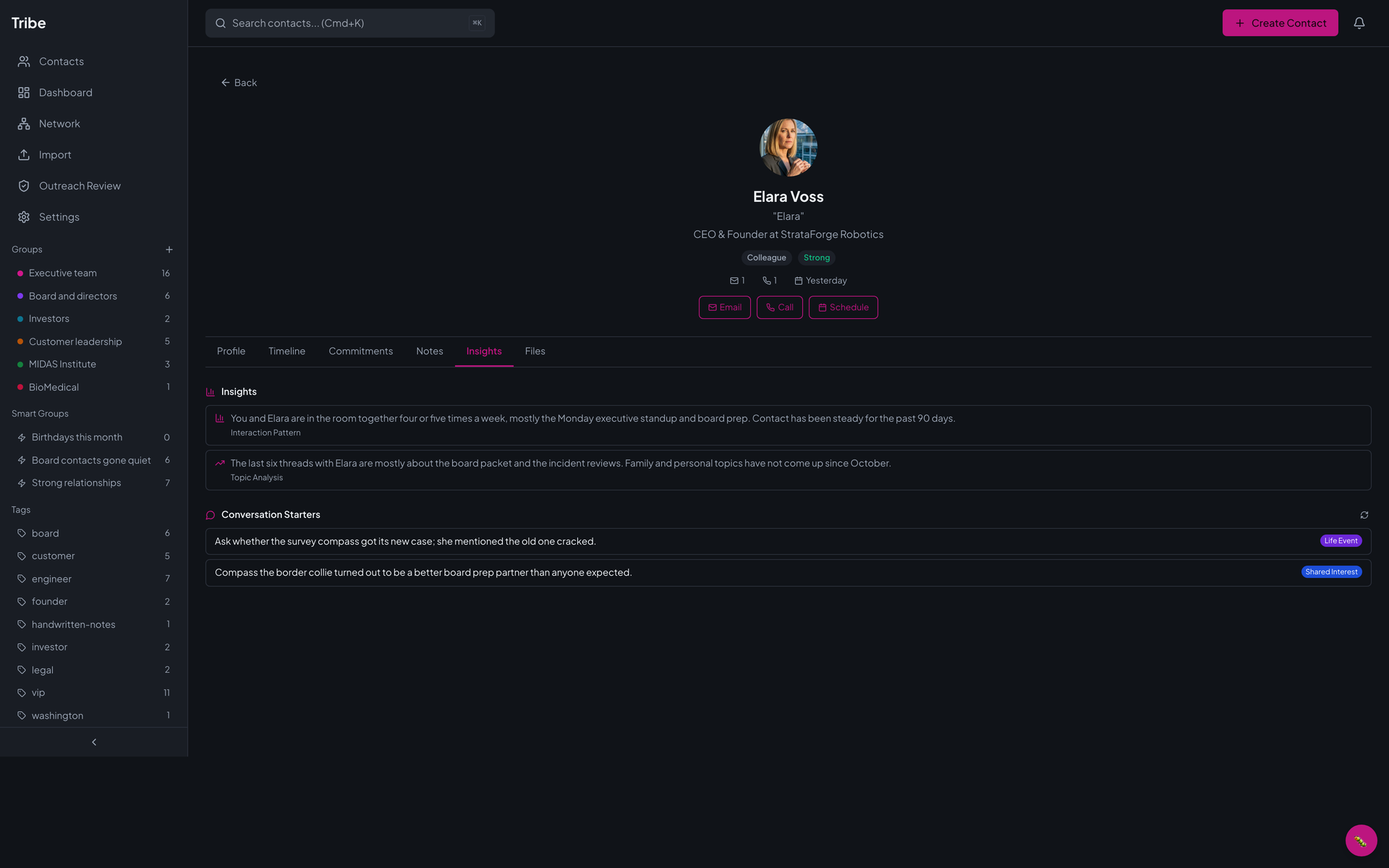Click the add group plus icon

coord(169,250)
